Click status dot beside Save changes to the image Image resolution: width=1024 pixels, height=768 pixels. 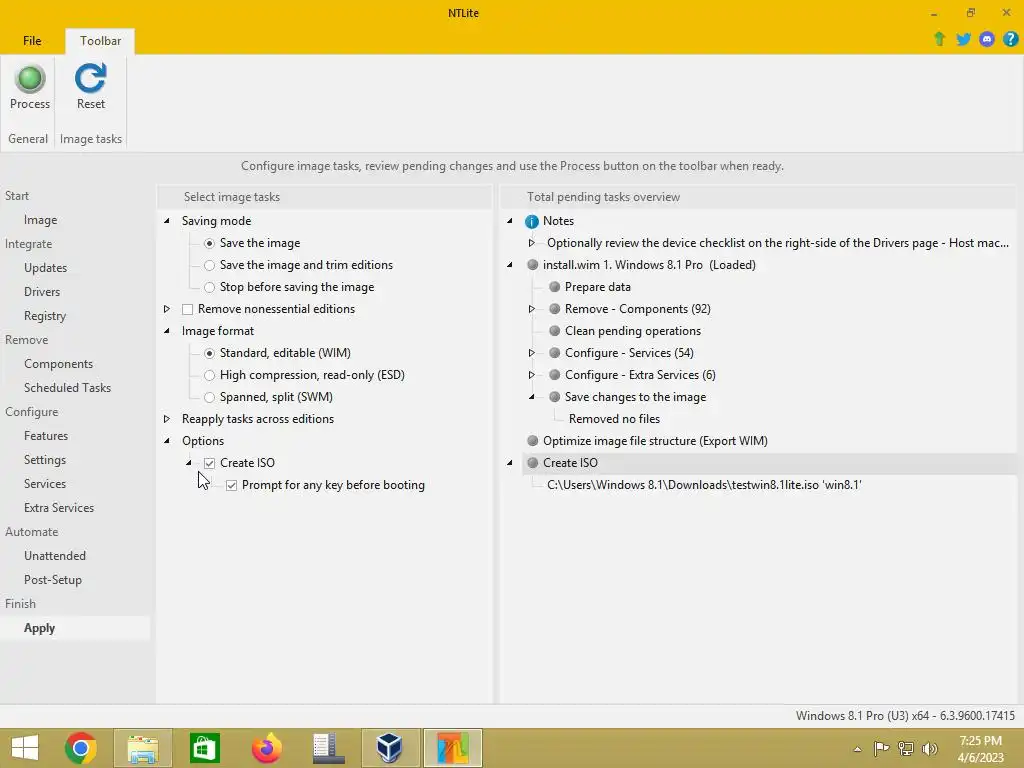click(554, 396)
